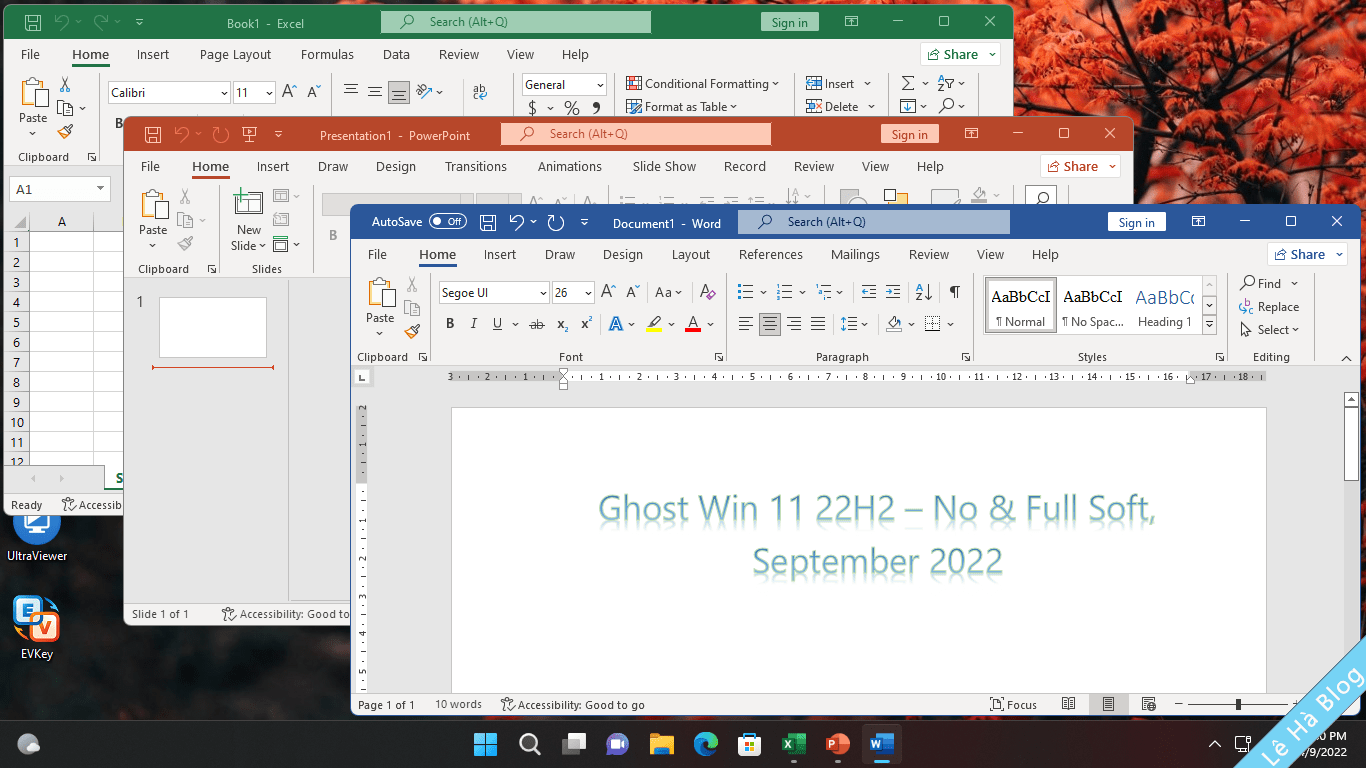1366x768 pixels.
Task: Click Replace in Word Editing group
Action: click(1269, 307)
